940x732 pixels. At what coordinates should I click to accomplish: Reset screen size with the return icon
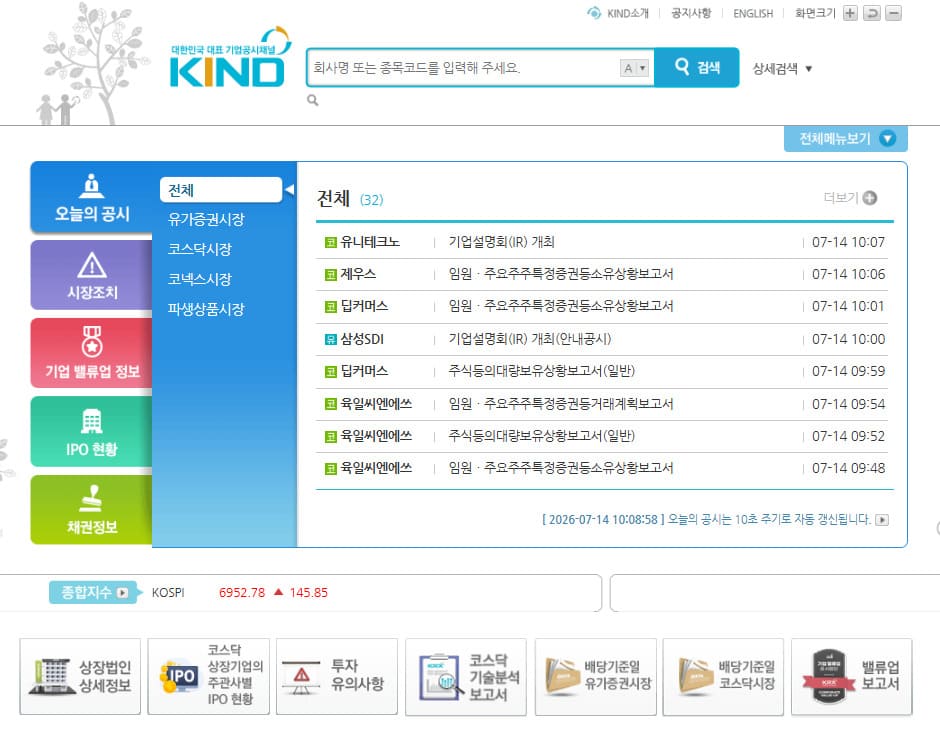coord(872,13)
